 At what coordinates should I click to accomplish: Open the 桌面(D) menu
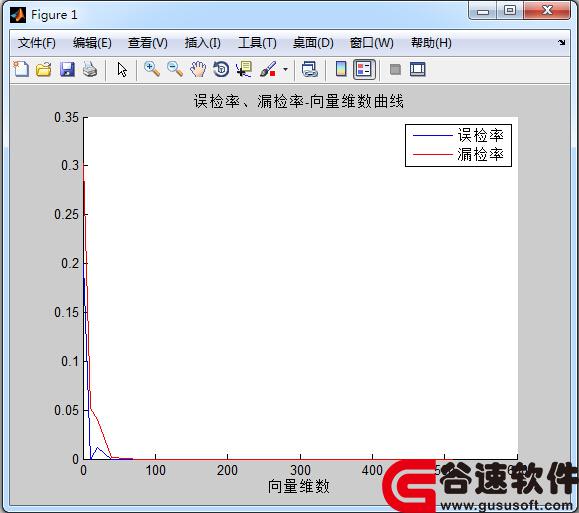tap(313, 43)
